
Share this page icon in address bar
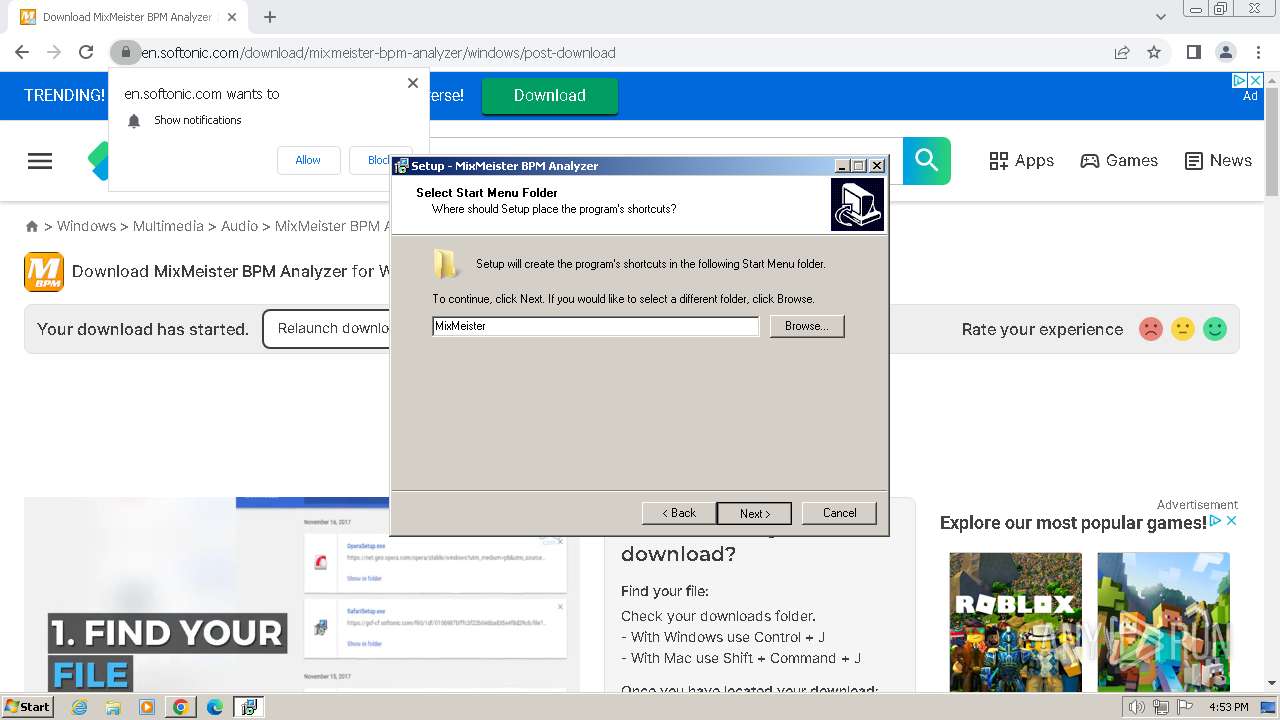pyautogui.click(x=1122, y=52)
